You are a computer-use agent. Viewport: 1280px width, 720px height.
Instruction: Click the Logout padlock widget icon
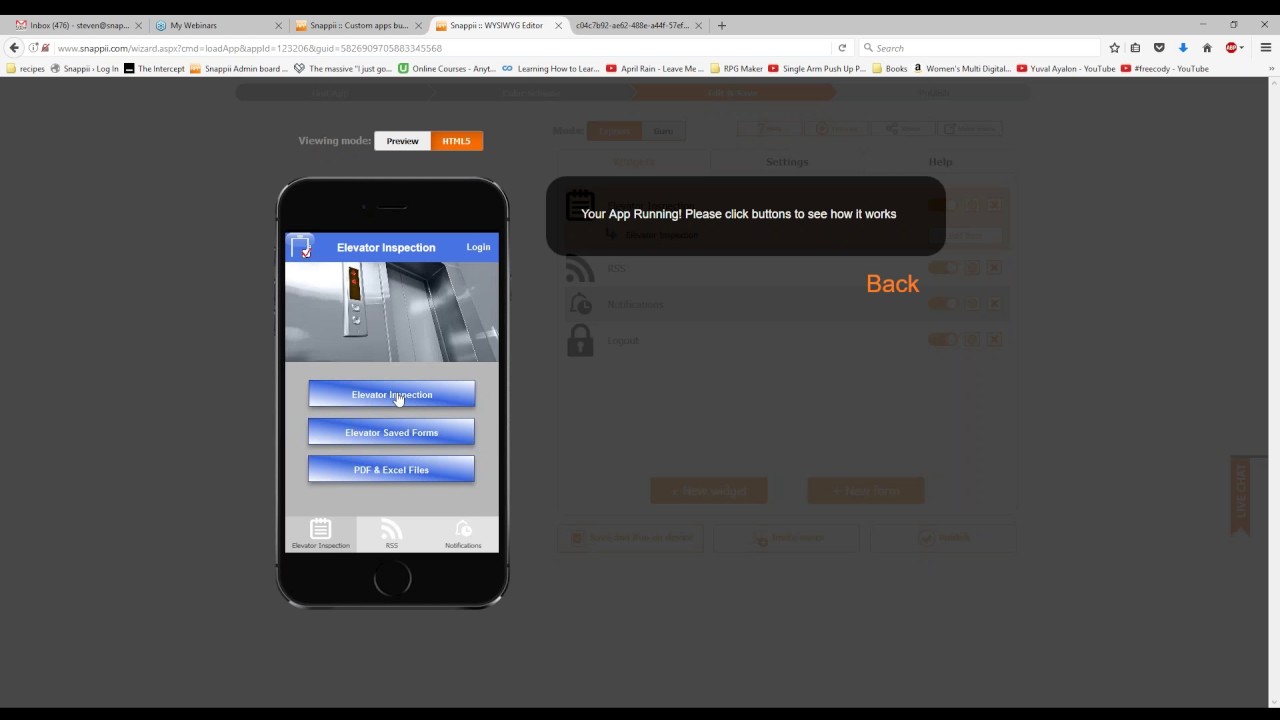pyautogui.click(x=580, y=341)
